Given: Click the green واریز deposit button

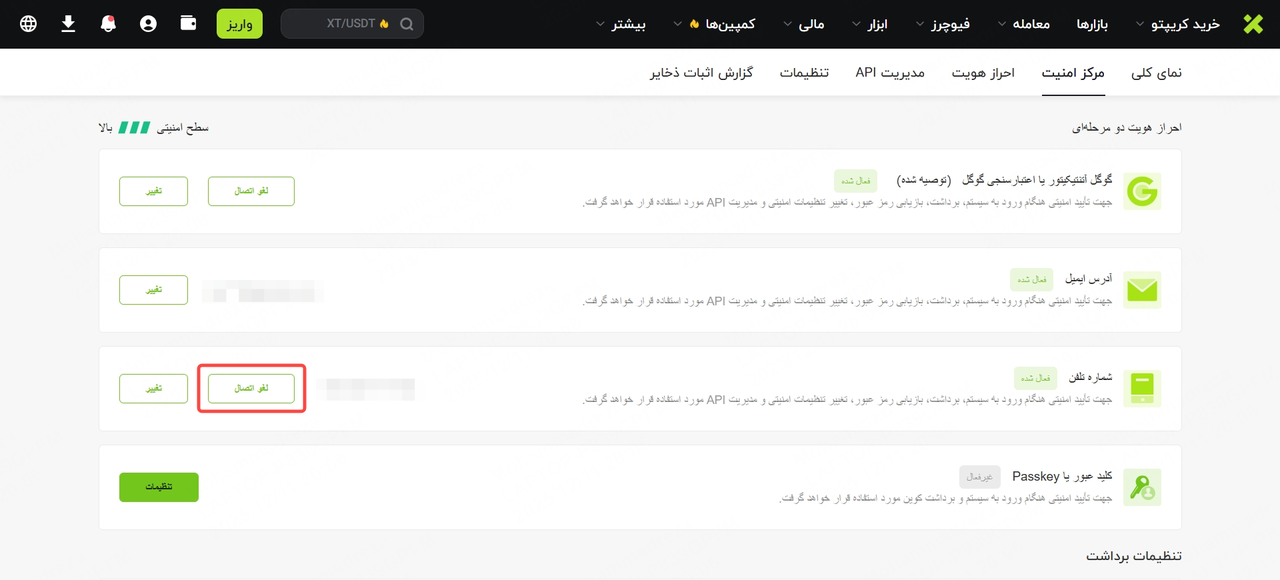Looking at the screenshot, I should click(x=239, y=24).
